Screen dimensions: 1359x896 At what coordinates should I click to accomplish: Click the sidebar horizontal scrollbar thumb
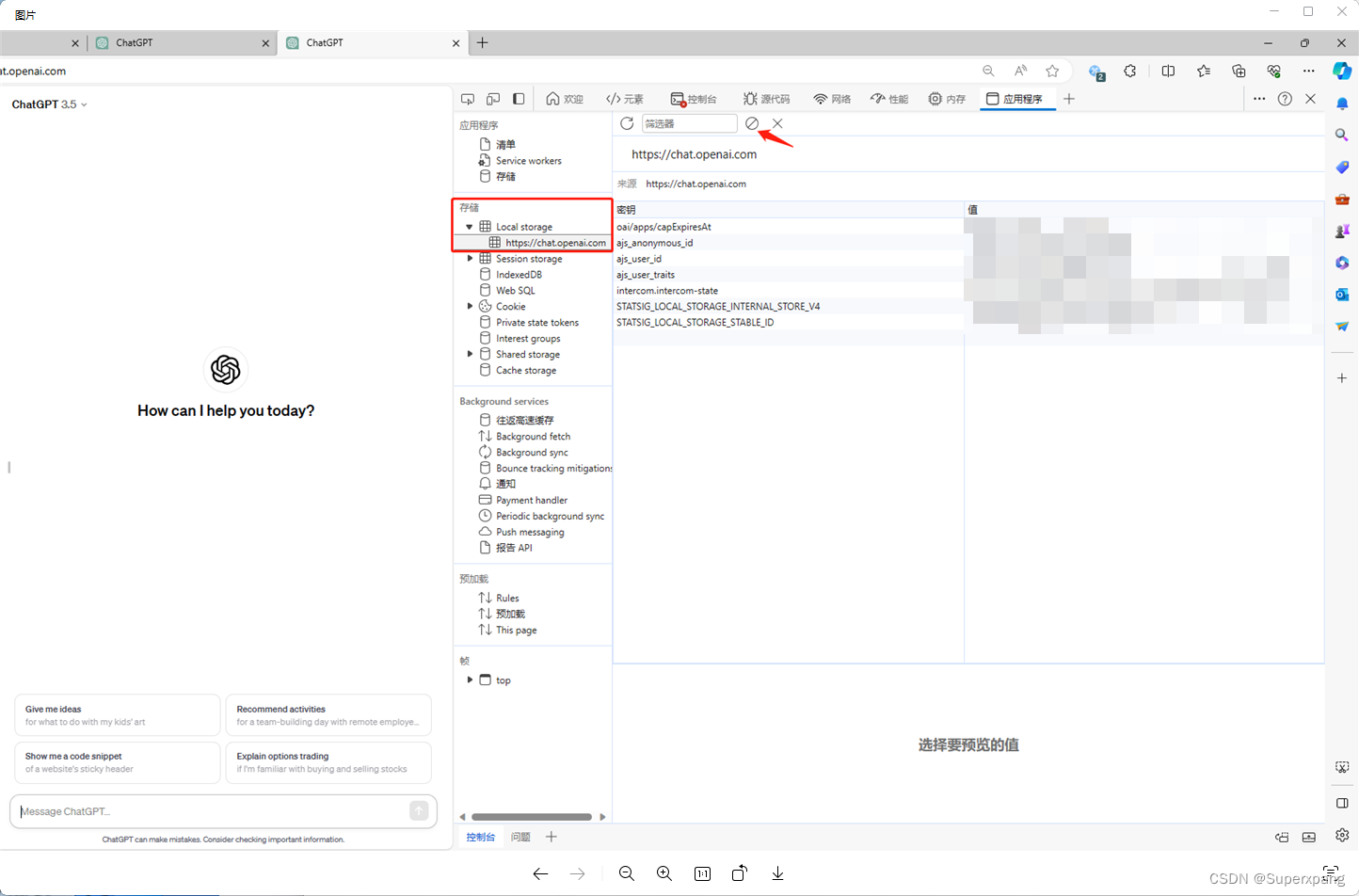coord(532,817)
